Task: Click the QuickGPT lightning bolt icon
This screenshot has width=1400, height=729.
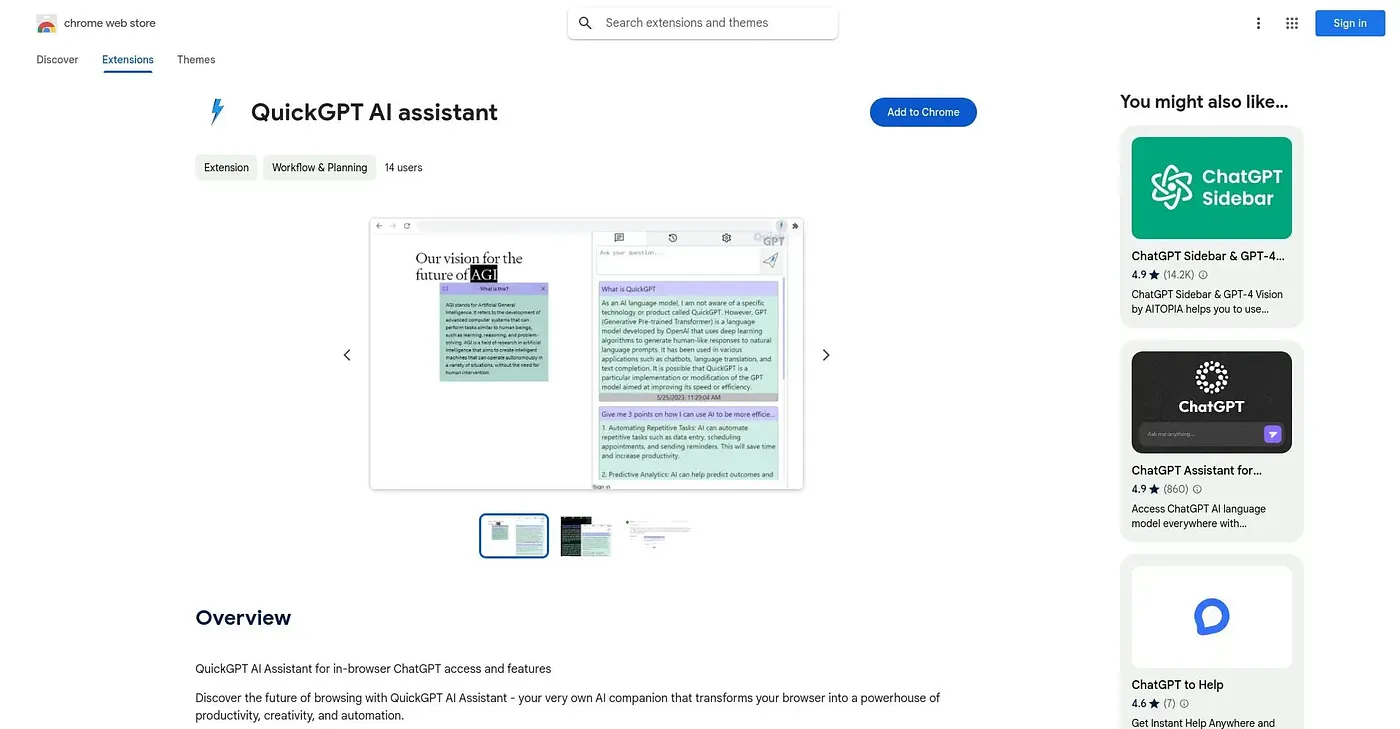Action: tap(216, 112)
